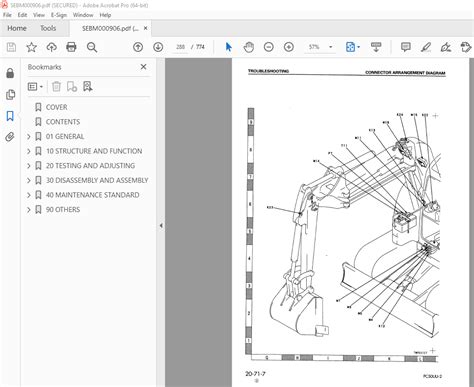Open the File menu
The height and width of the screenshot is (387, 474).
[7, 15]
